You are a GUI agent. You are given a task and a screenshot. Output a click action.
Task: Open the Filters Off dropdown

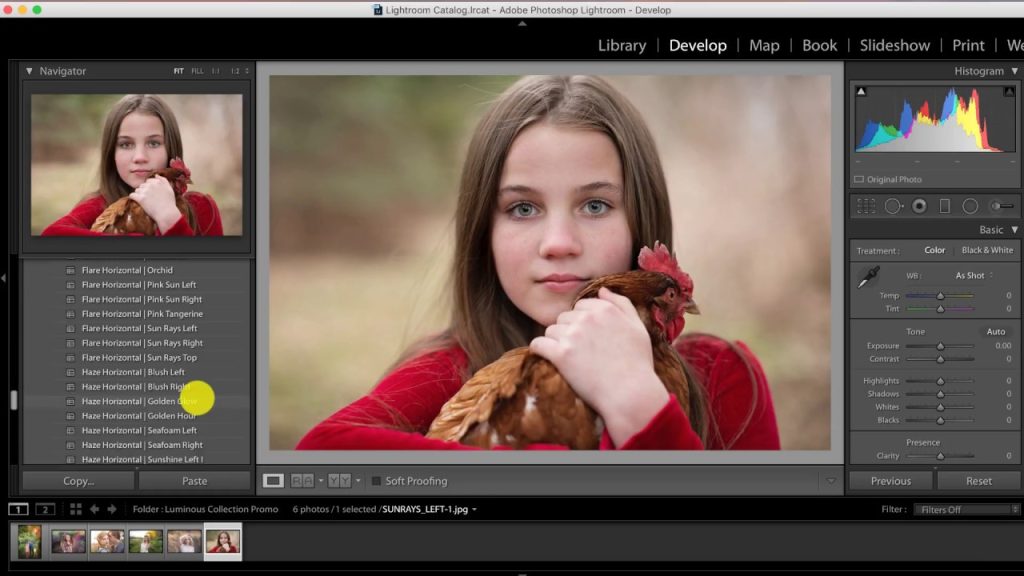pos(966,509)
